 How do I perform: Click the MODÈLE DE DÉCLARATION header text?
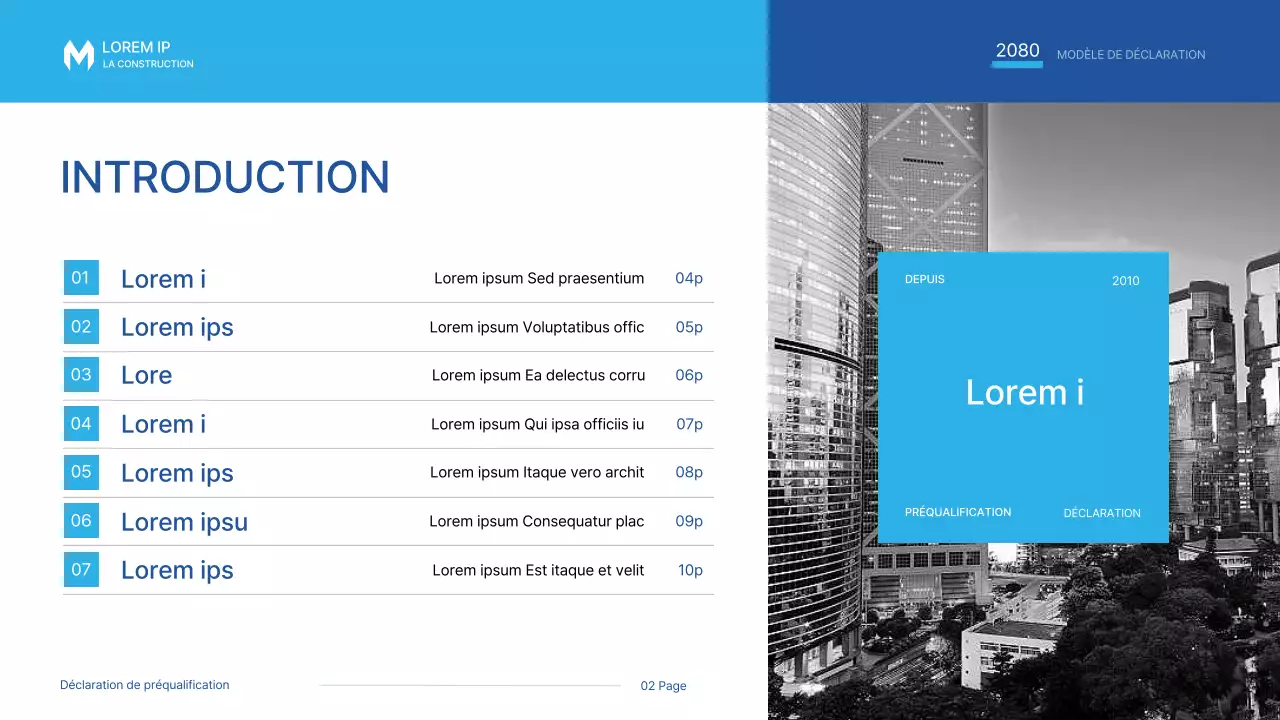(x=1131, y=55)
